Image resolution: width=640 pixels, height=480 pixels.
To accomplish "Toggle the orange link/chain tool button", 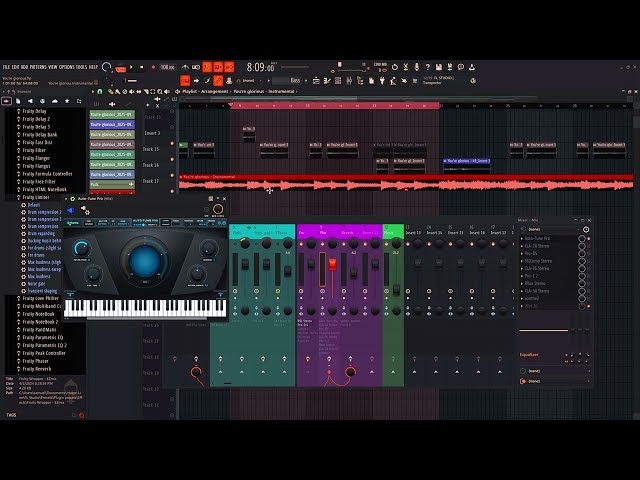I will 218,81.
